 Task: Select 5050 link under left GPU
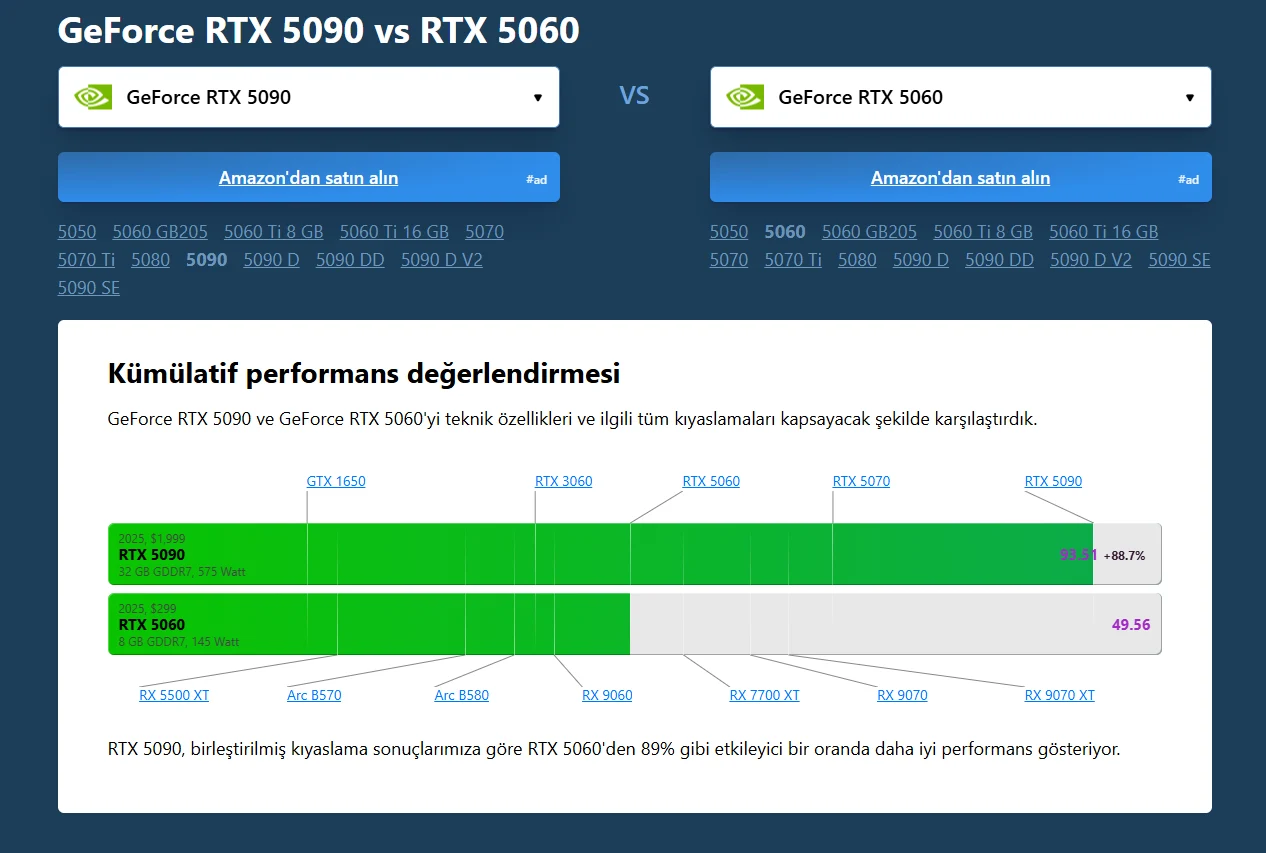(x=77, y=232)
